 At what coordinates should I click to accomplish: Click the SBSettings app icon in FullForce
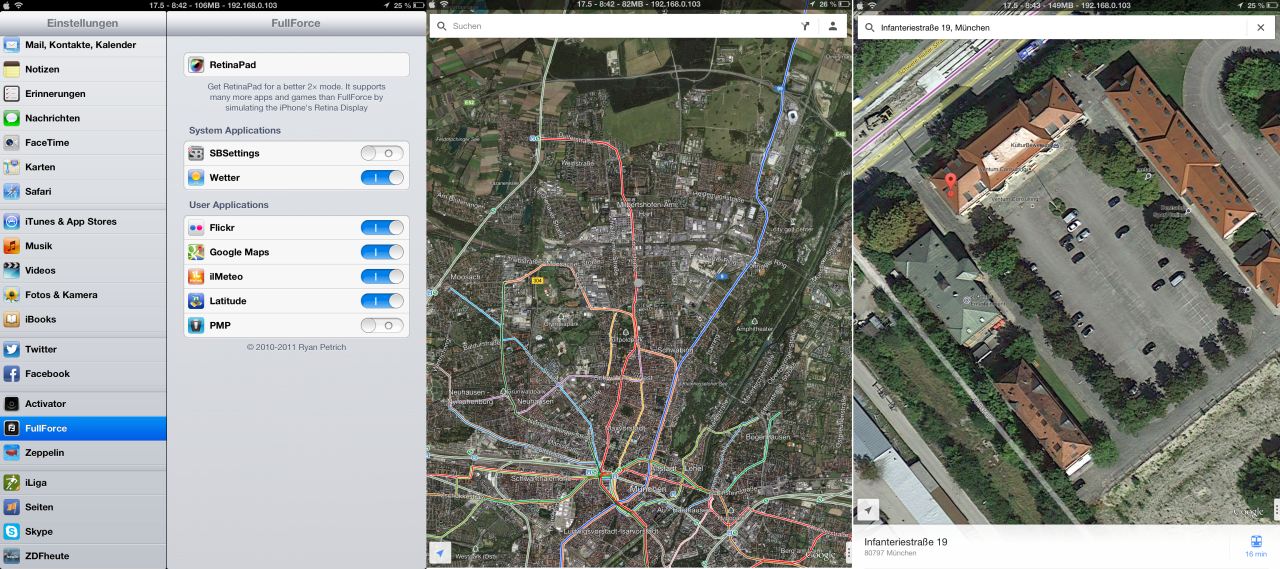(196, 153)
